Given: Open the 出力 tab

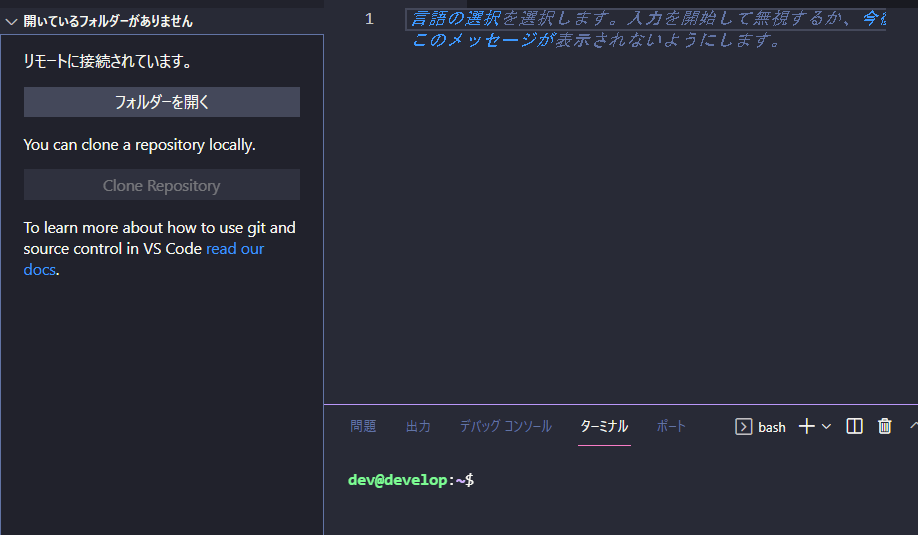Looking at the screenshot, I should [418, 427].
